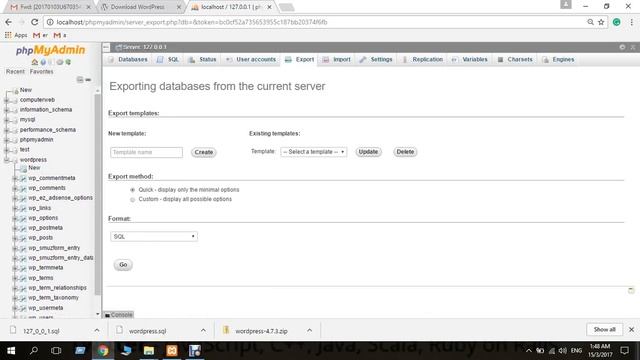
Task: Open the Windows Start menu
Action: 11,351
